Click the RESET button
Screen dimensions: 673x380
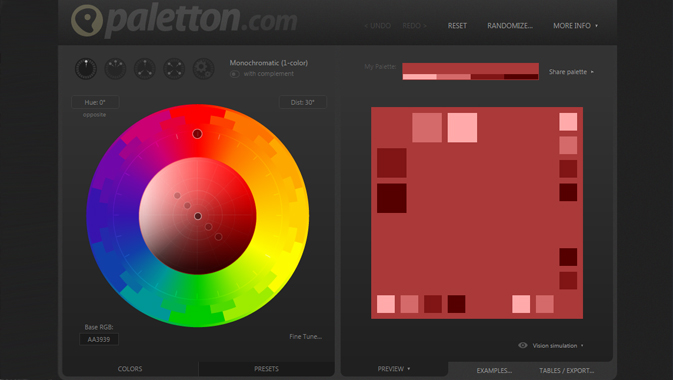click(x=457, y=26)
